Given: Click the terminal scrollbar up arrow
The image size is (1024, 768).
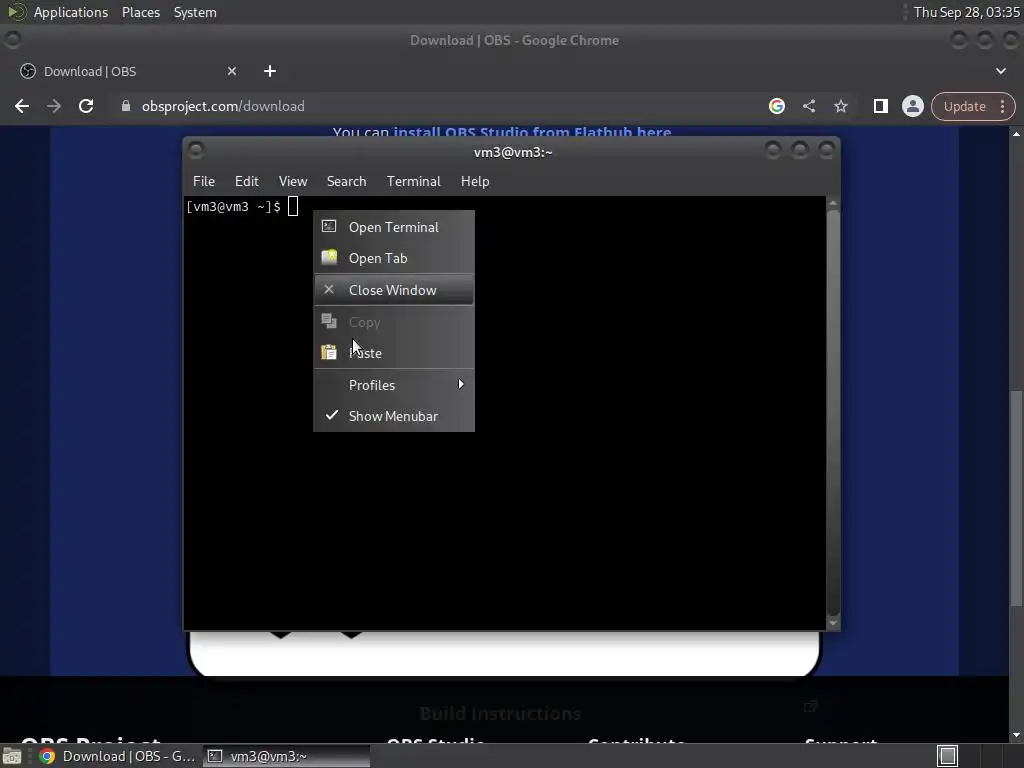Looking at the screenshot, I should click(833, 204).
